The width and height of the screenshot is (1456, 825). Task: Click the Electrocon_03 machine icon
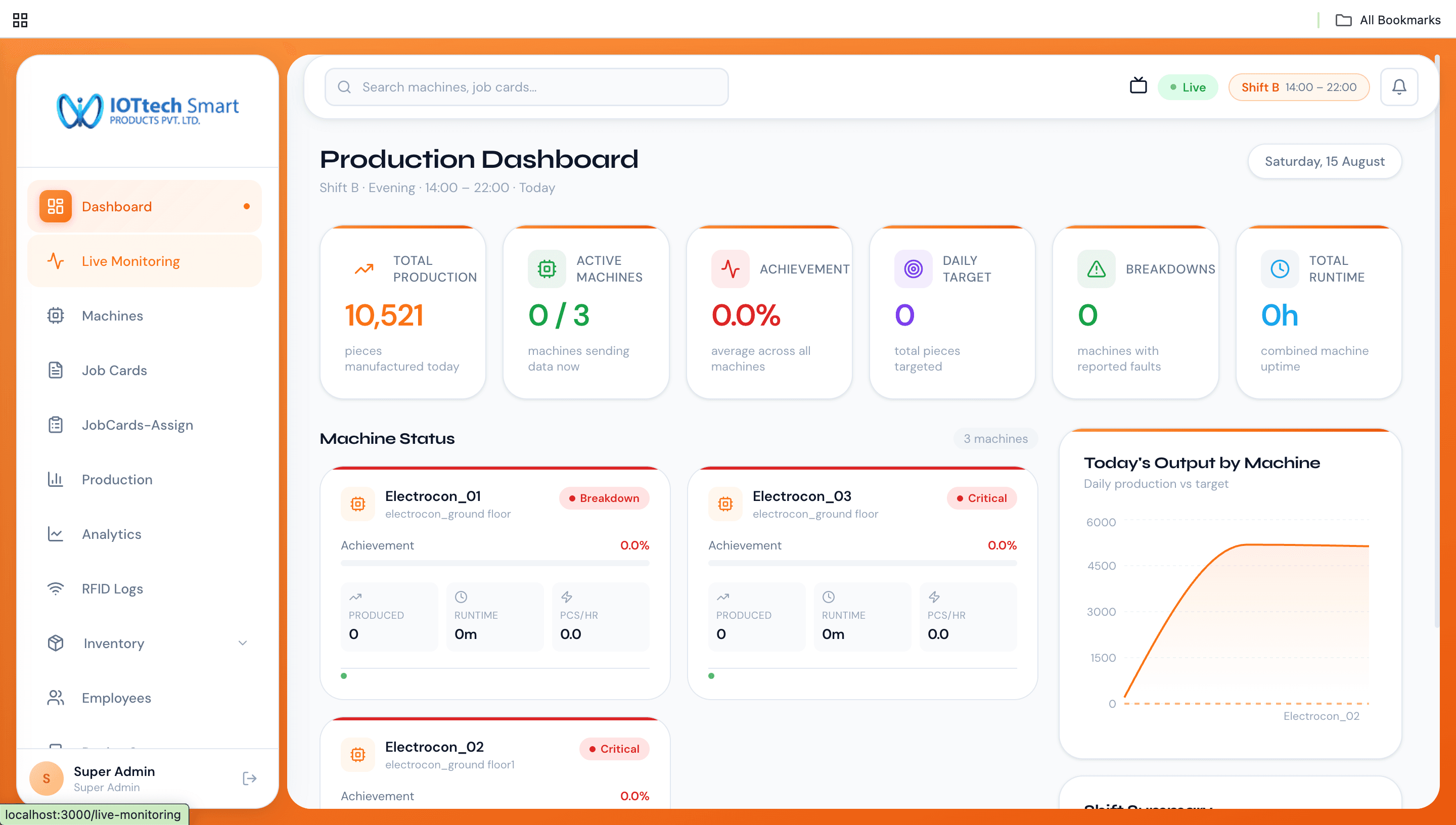coord(725,503)
